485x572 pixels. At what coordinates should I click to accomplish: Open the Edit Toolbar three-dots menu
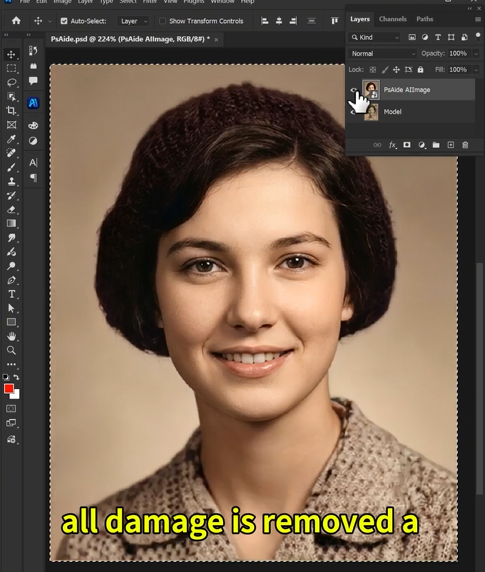(11, 364)
